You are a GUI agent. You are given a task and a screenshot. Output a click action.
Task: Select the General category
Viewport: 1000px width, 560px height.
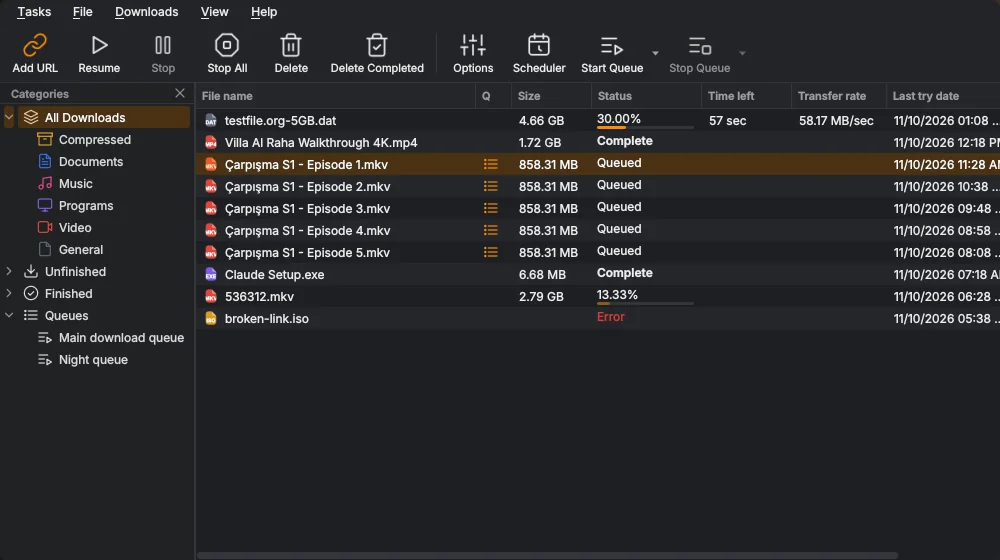[80, 249]
